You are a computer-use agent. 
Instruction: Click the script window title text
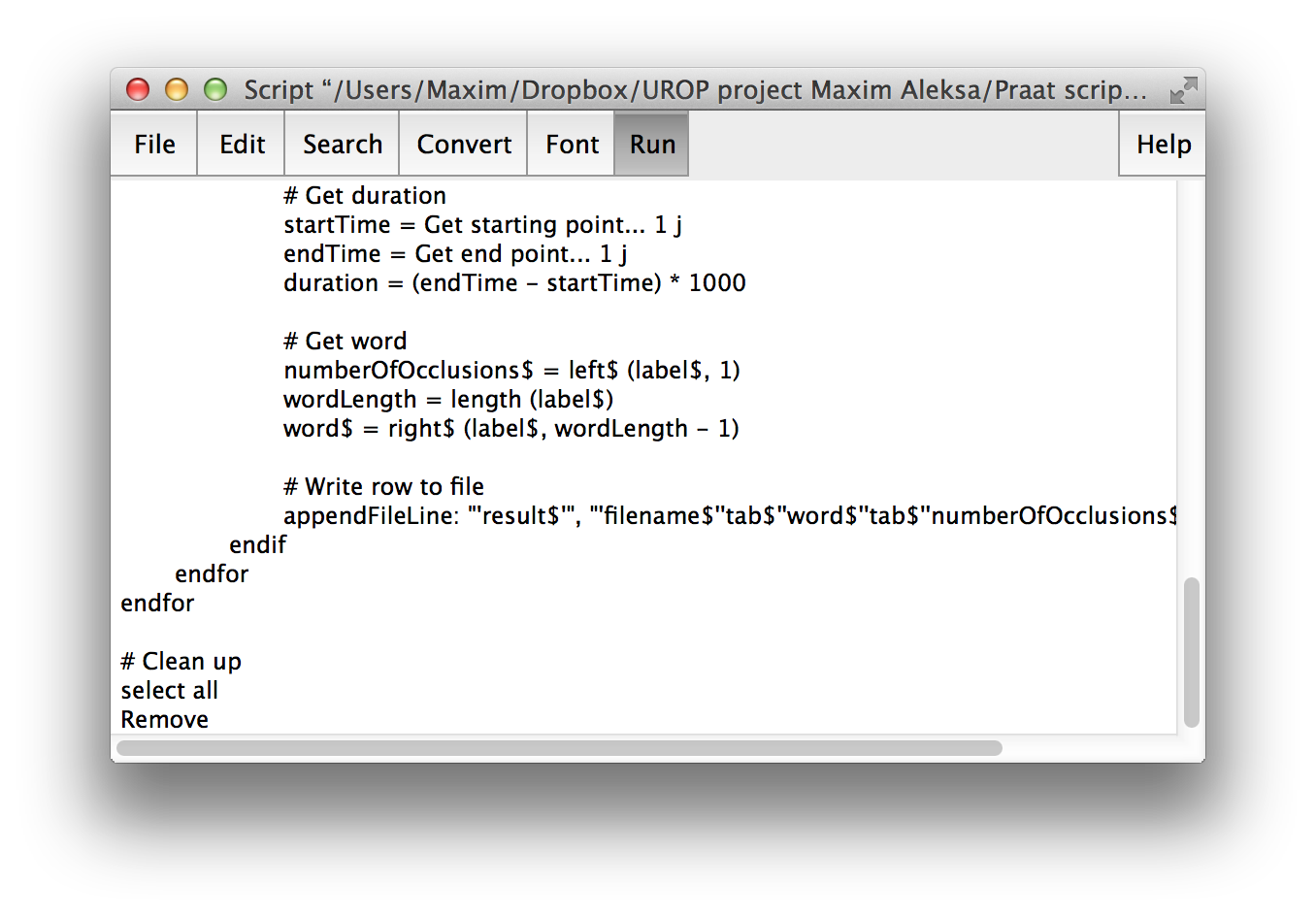(694, 90)
